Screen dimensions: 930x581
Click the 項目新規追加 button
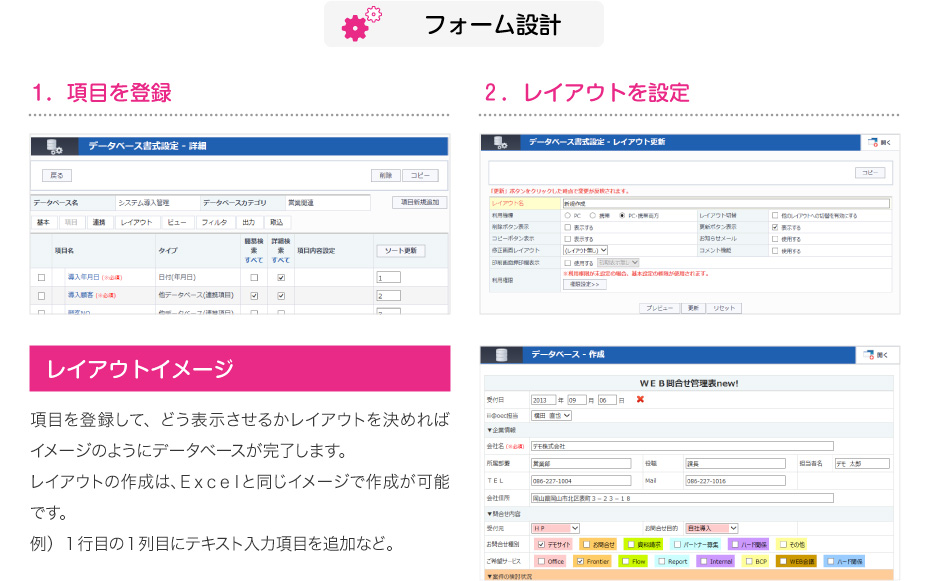(419, 202)
